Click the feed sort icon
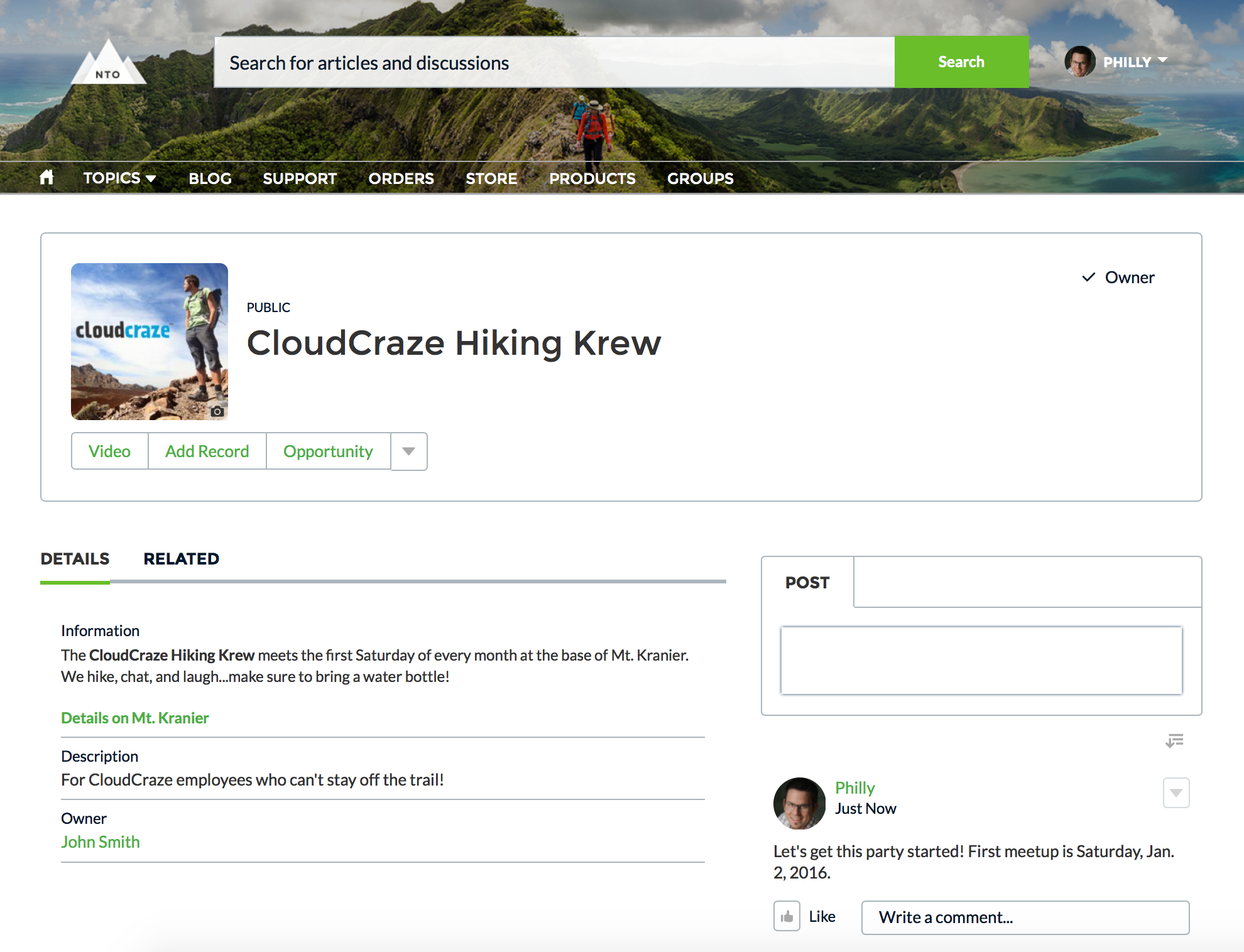This screenshot has height=952, width=1244. coord(1174,740)
